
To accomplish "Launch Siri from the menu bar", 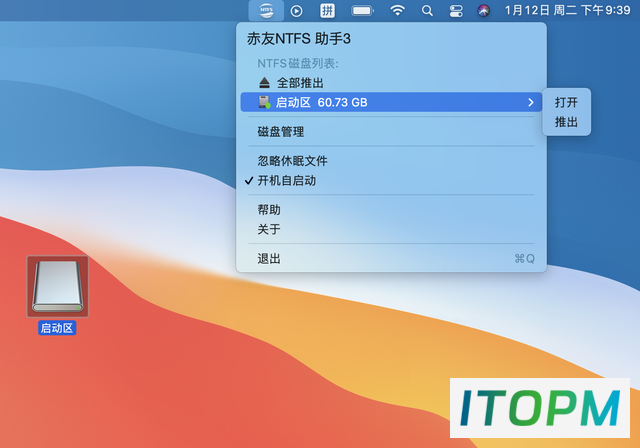I will (484, 11).
